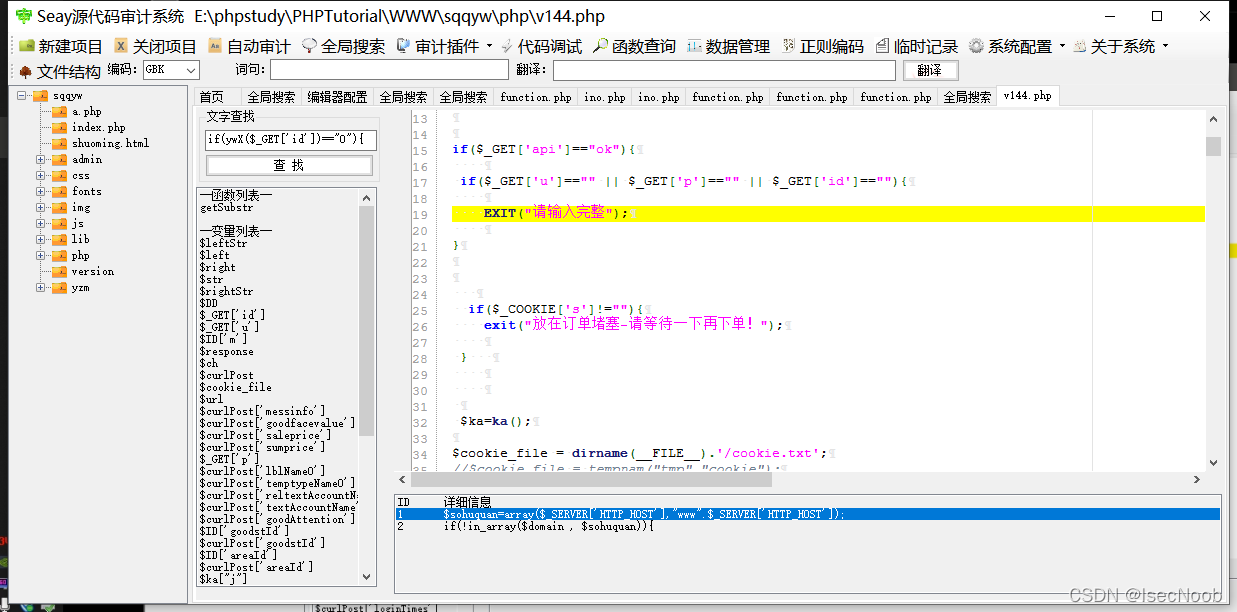Click the code editor horizontal scrollbar
Viewport: 1237px width, 612px height.
pos(591,479)
